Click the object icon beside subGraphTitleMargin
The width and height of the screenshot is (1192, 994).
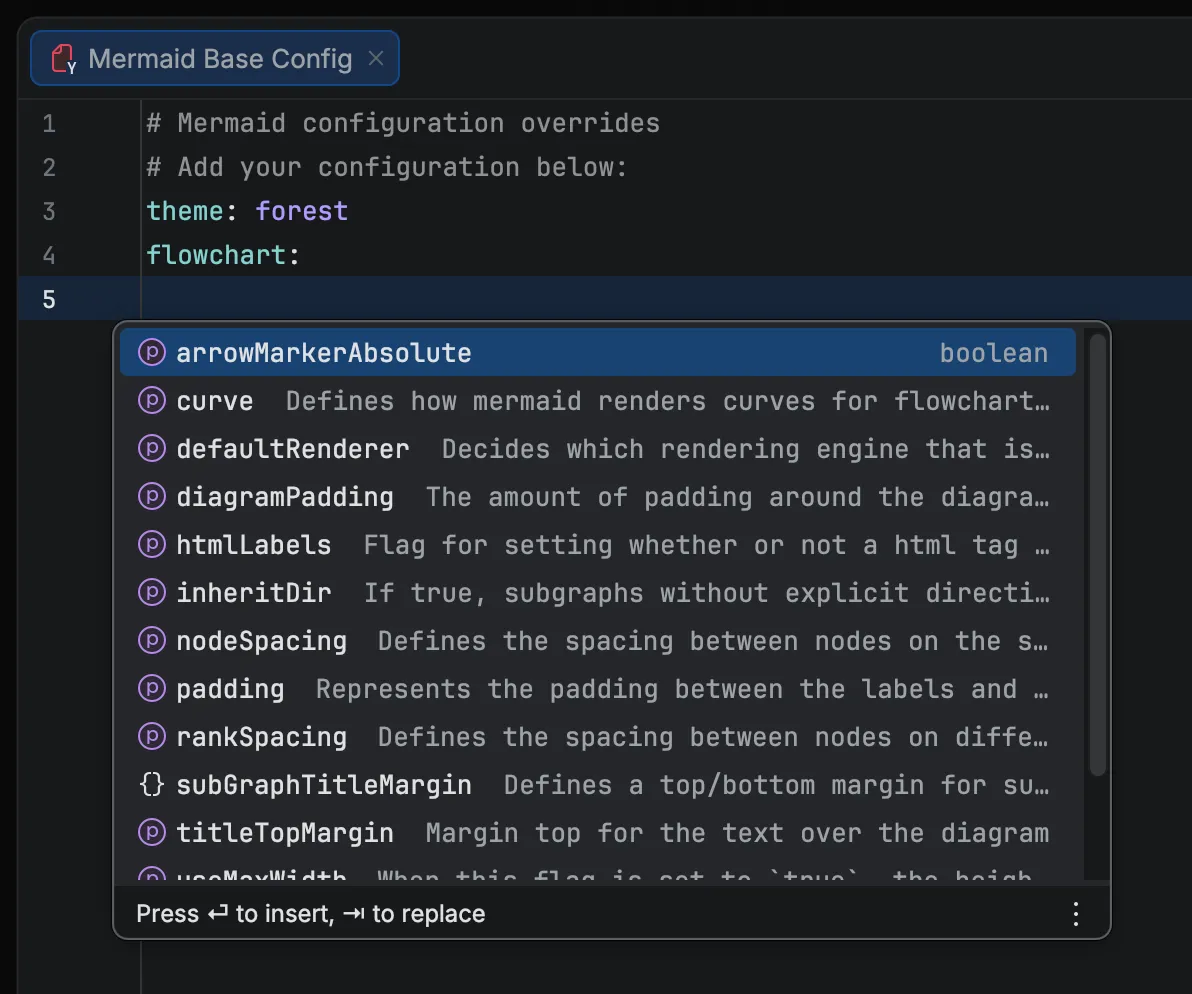pos(150,784)
